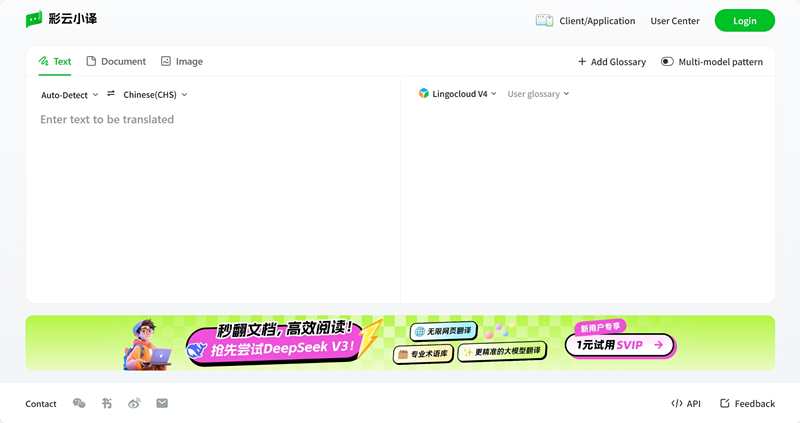Focus the Enter text to be translated field
Viewport: 800px width, 423px height.
(213, 119)
